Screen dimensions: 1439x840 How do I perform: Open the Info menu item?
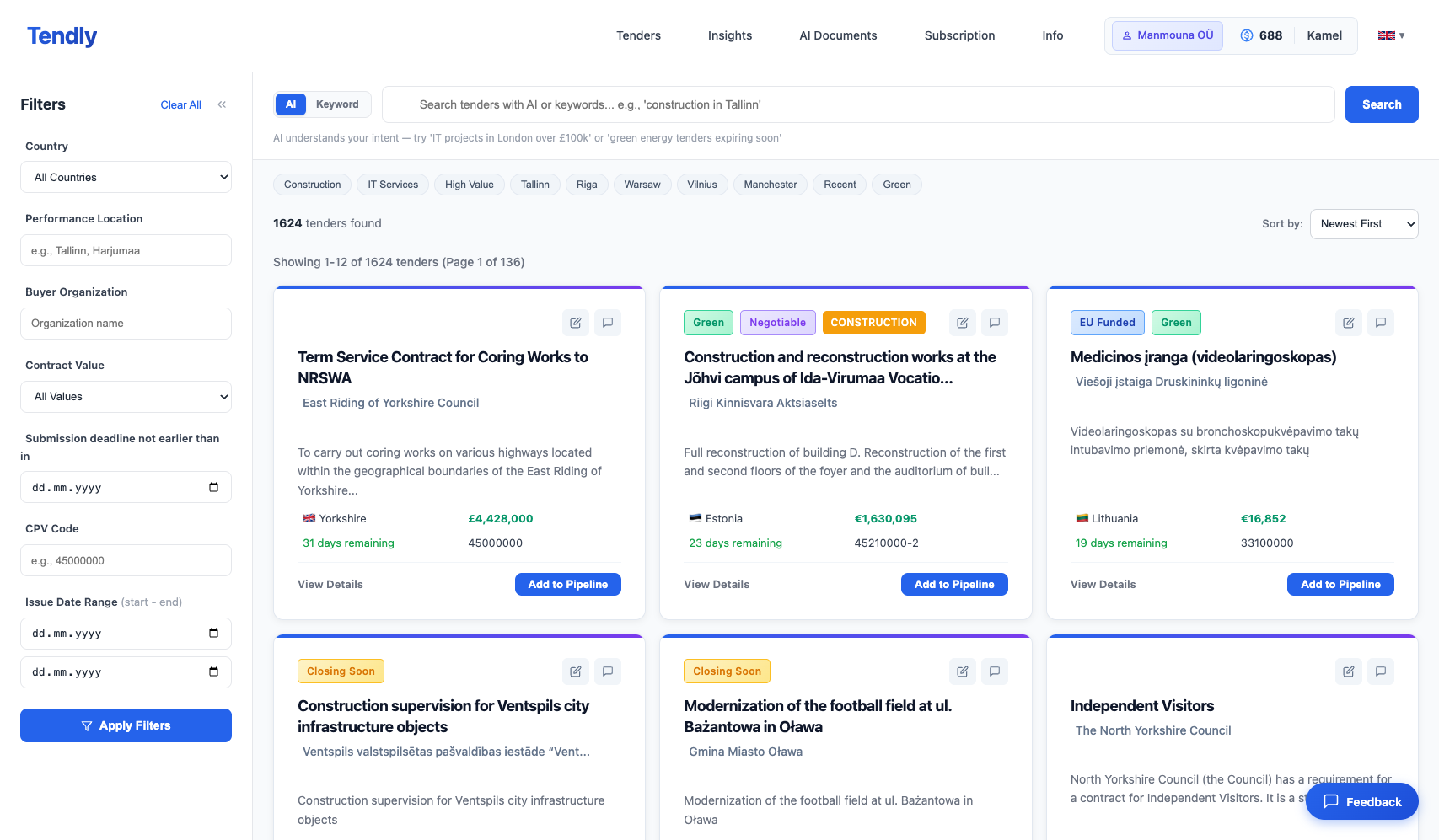pos(1053,35)
